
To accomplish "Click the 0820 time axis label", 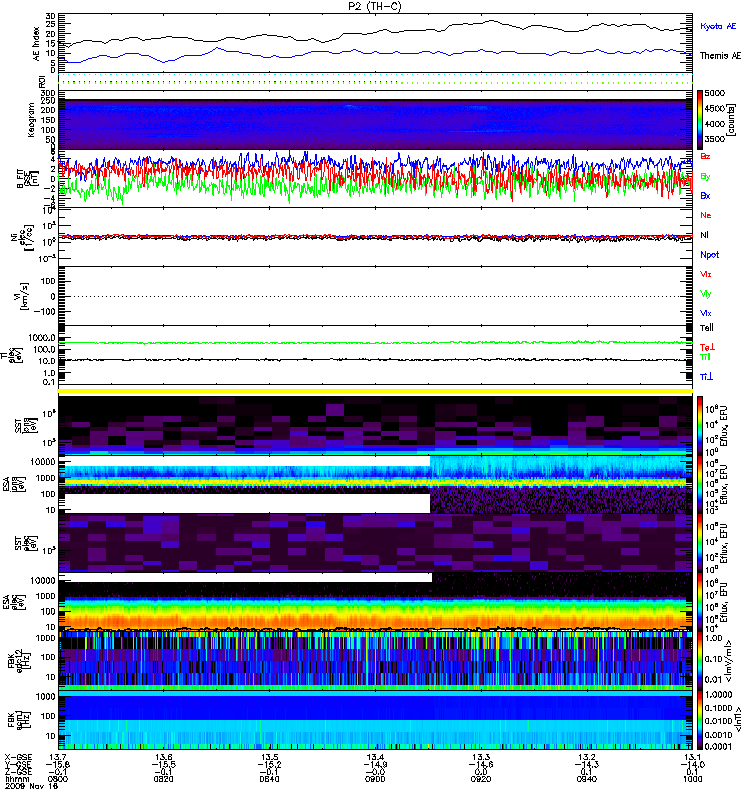I will point(163,779).
